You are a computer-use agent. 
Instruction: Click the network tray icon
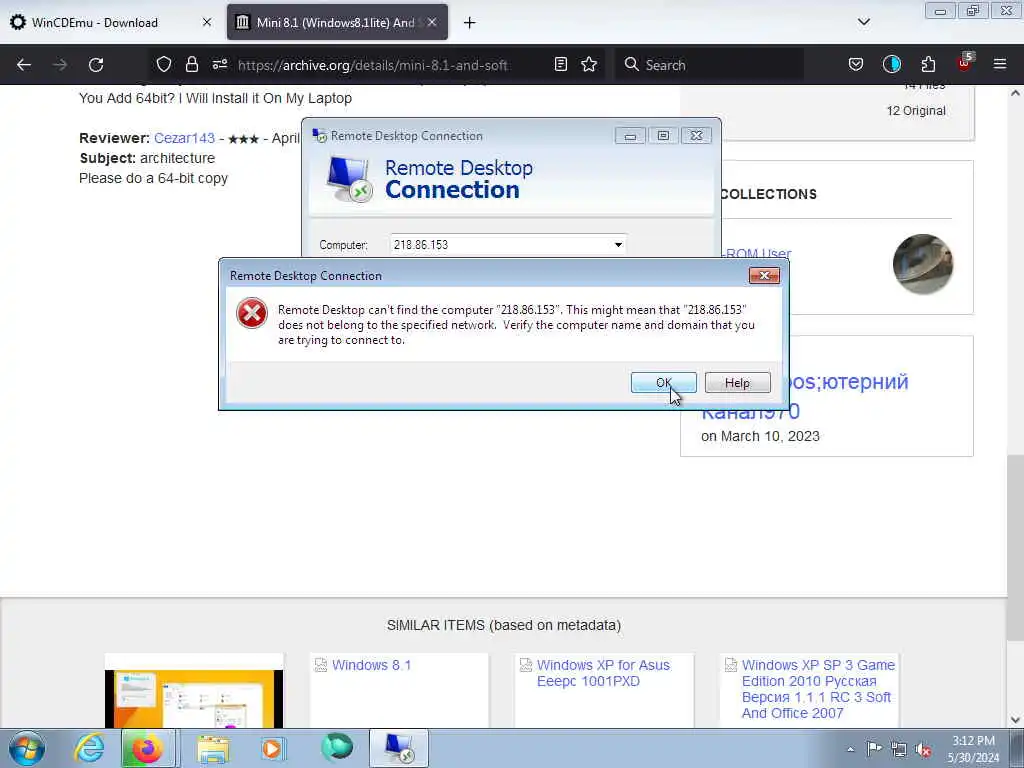click(x=899, y=749)
